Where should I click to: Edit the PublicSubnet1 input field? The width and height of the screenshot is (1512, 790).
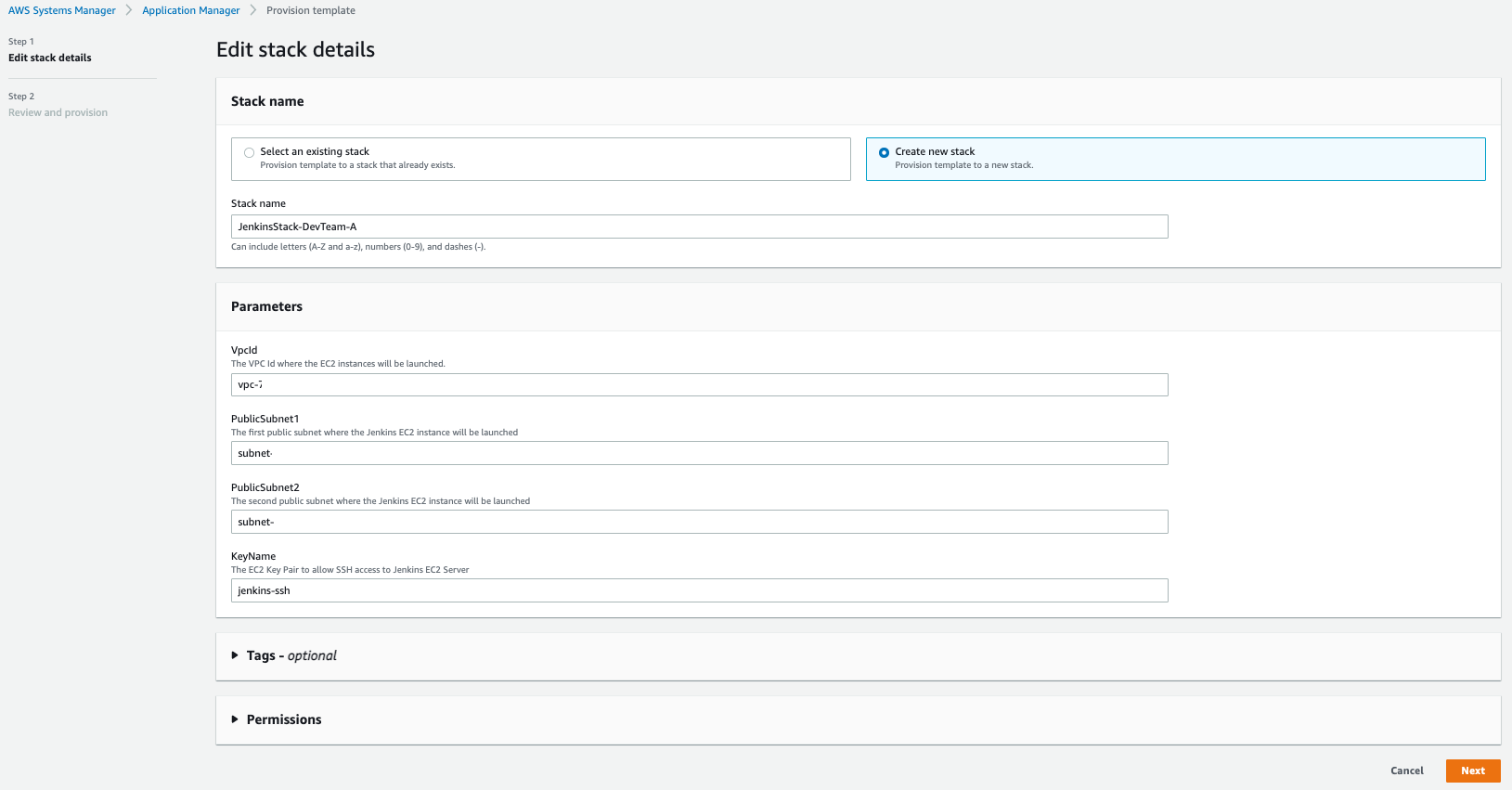click(700, 453)
